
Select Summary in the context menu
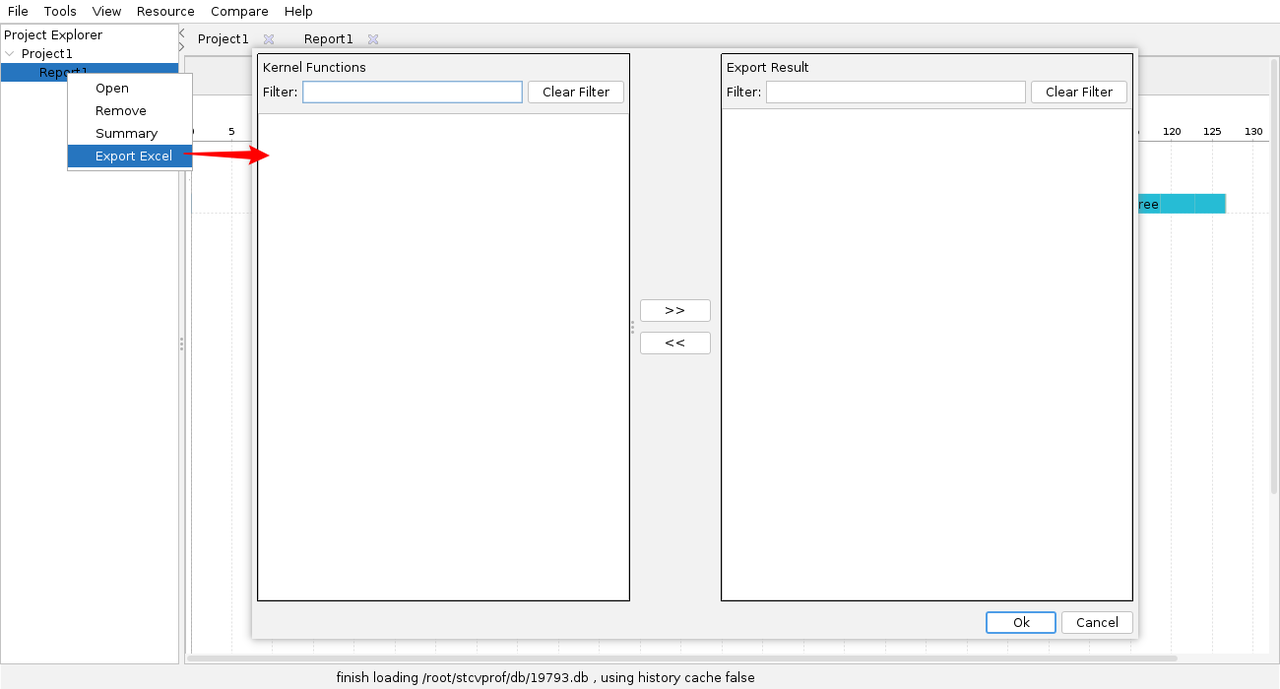126,133
